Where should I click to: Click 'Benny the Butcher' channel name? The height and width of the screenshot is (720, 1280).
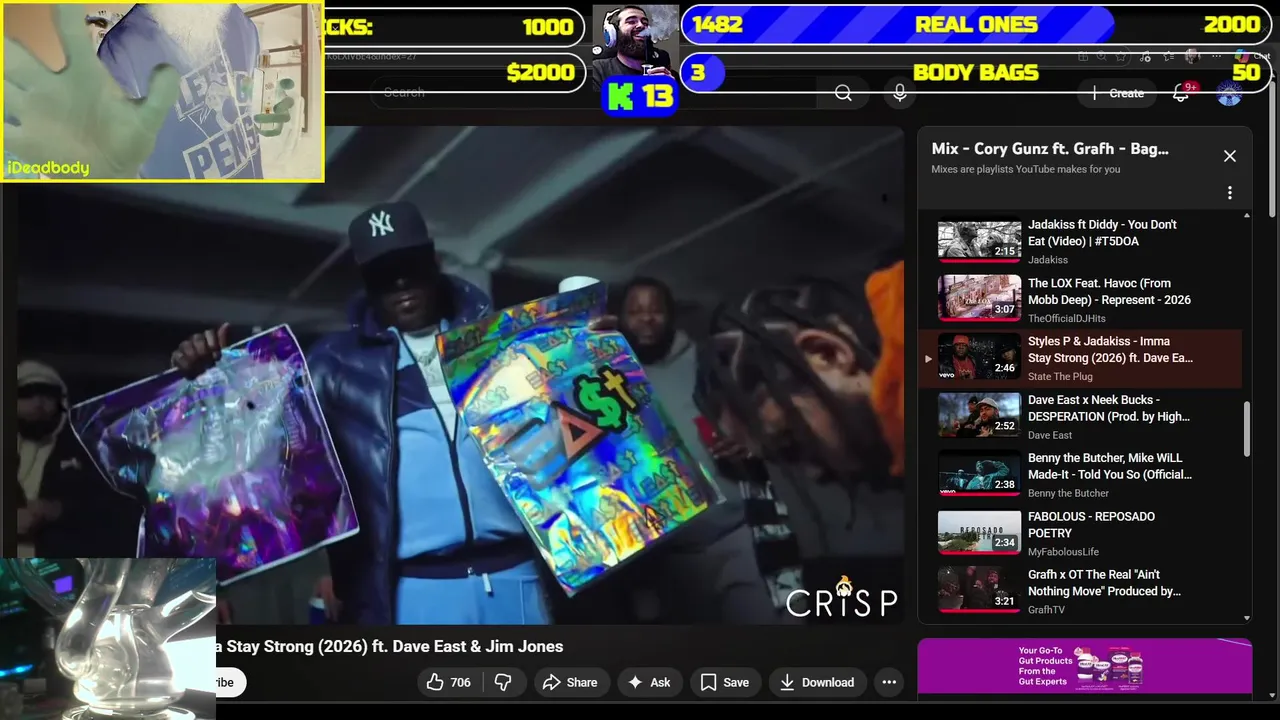1068,493
